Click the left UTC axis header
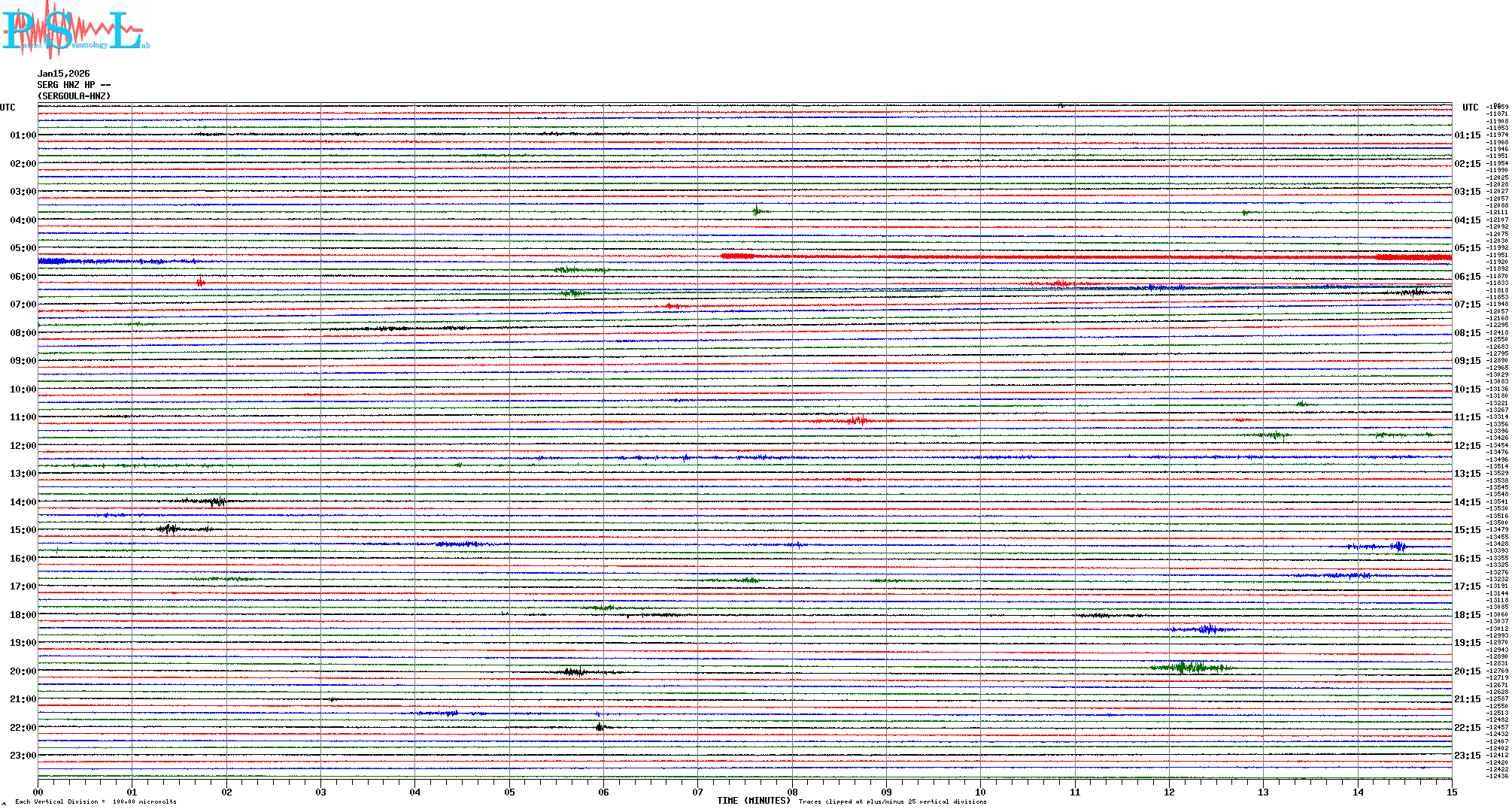The image size is (1512, 812). (x=8, y=108)
